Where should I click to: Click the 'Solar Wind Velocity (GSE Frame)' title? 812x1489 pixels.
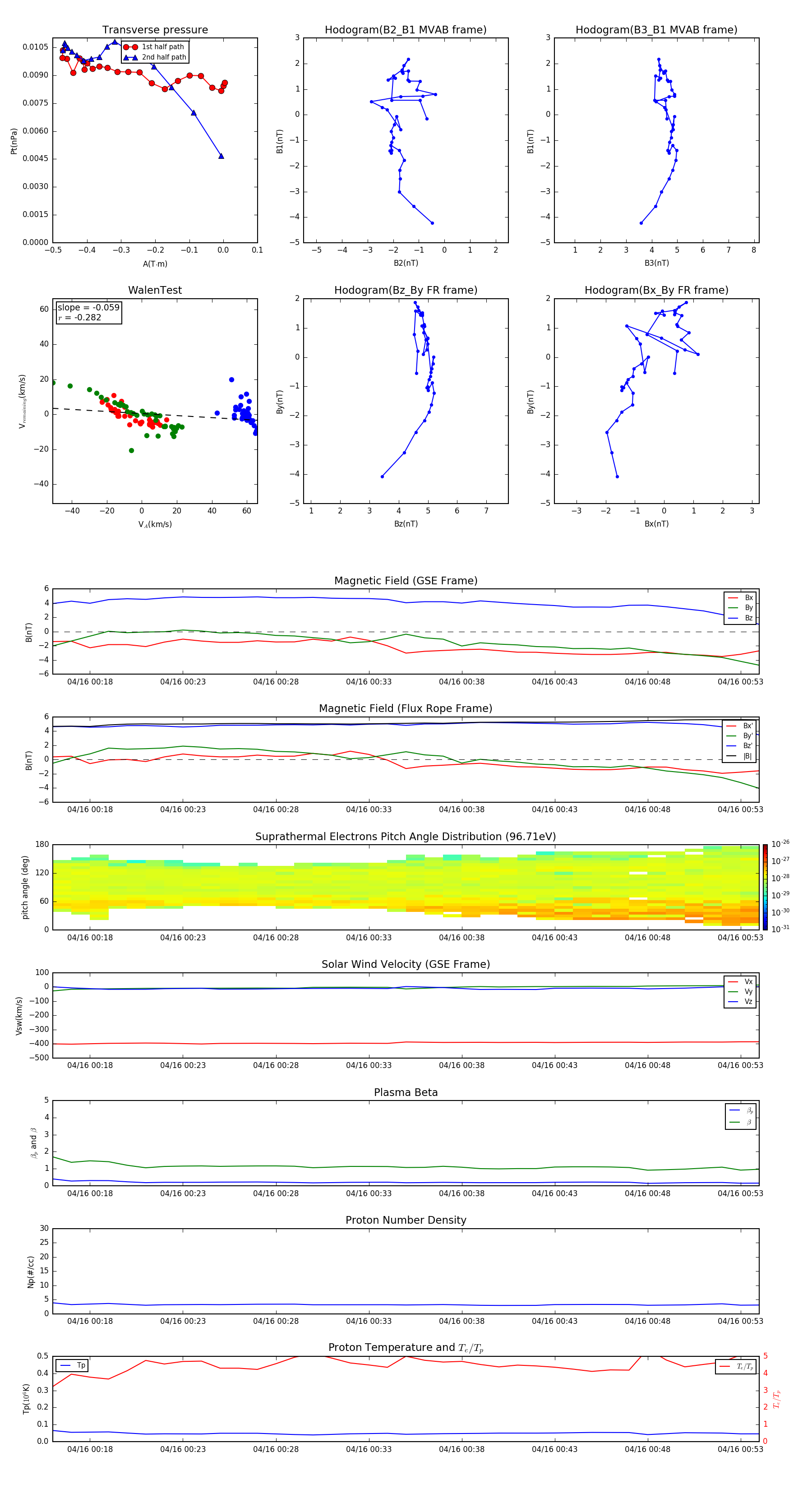pos(406,965)
